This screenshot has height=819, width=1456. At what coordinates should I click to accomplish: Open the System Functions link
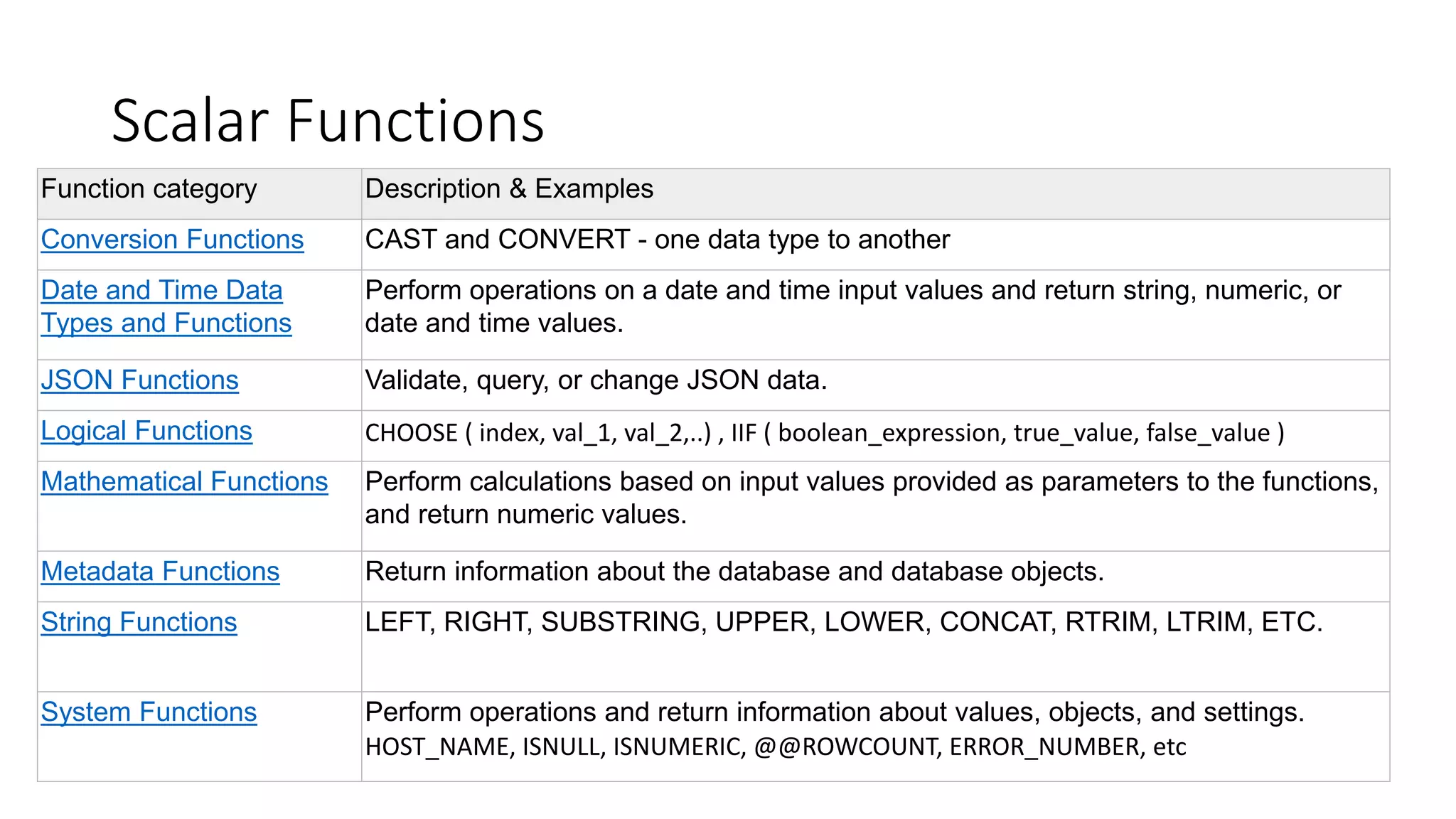pos(149,712)
